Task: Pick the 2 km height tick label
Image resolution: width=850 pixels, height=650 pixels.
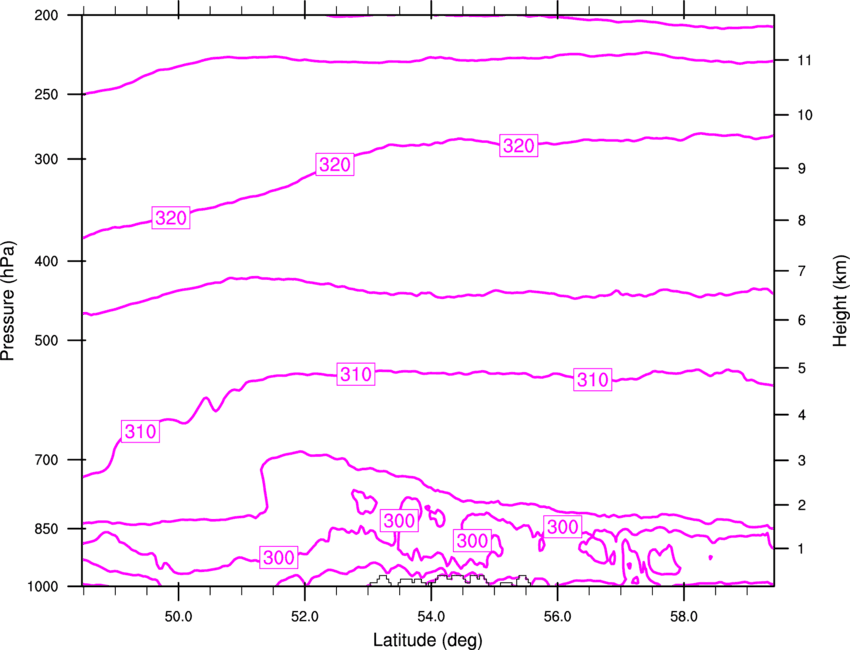Action: click(x=801, y=505)
